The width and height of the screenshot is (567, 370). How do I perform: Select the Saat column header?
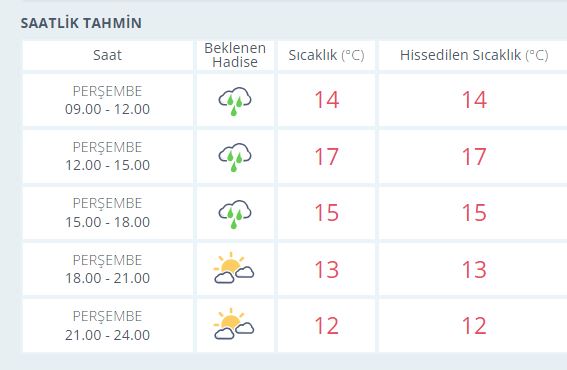tap(107, 55)
